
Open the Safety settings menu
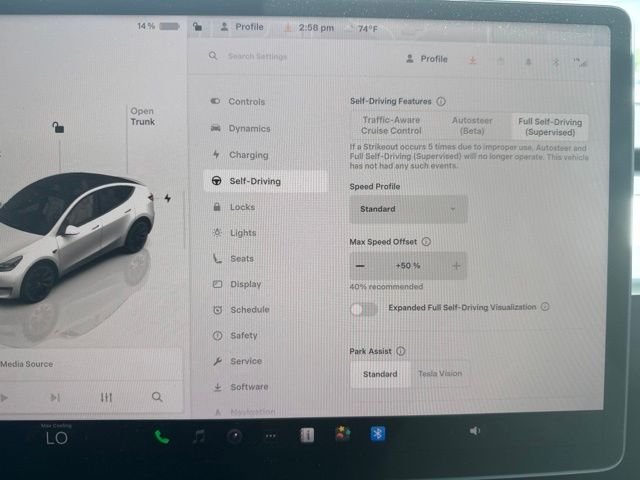point(243,336)
